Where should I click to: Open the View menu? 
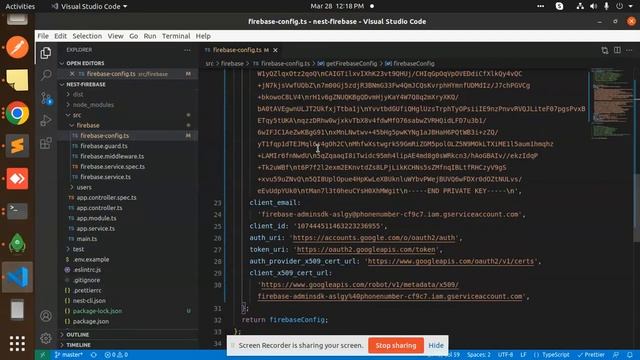pos(116,36)
